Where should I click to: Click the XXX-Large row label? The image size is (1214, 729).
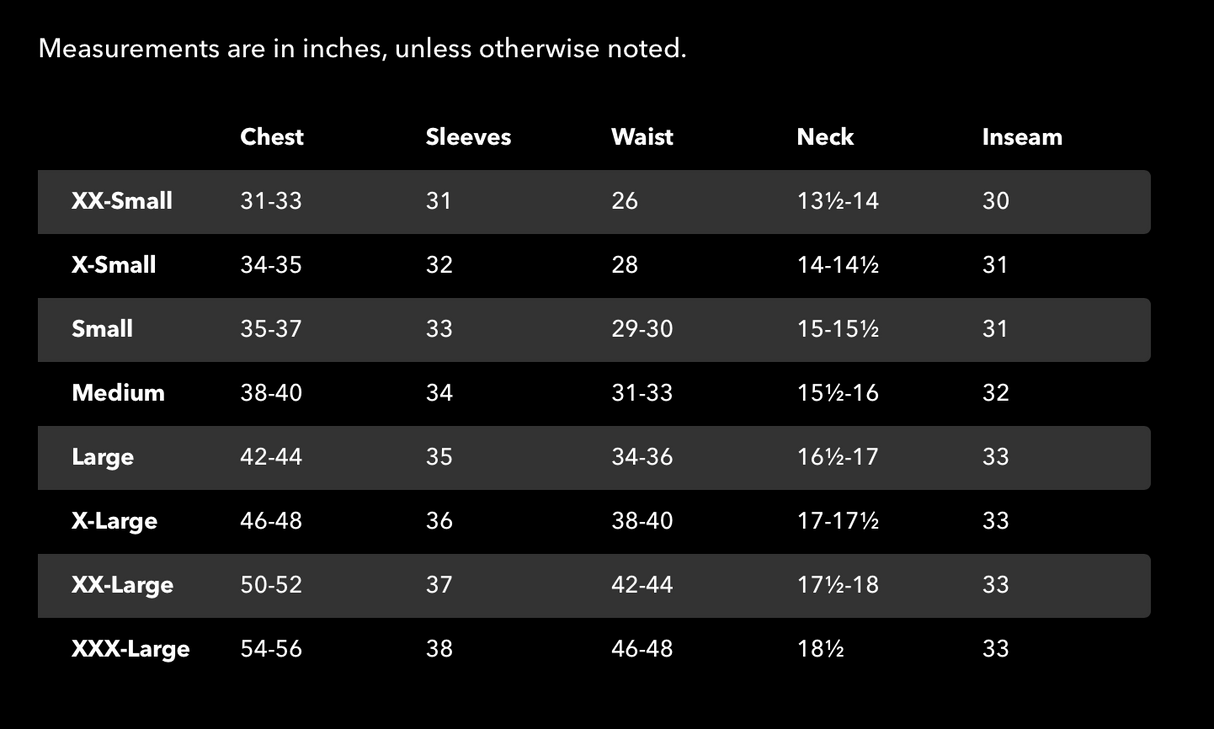click(x=130, y=649)
